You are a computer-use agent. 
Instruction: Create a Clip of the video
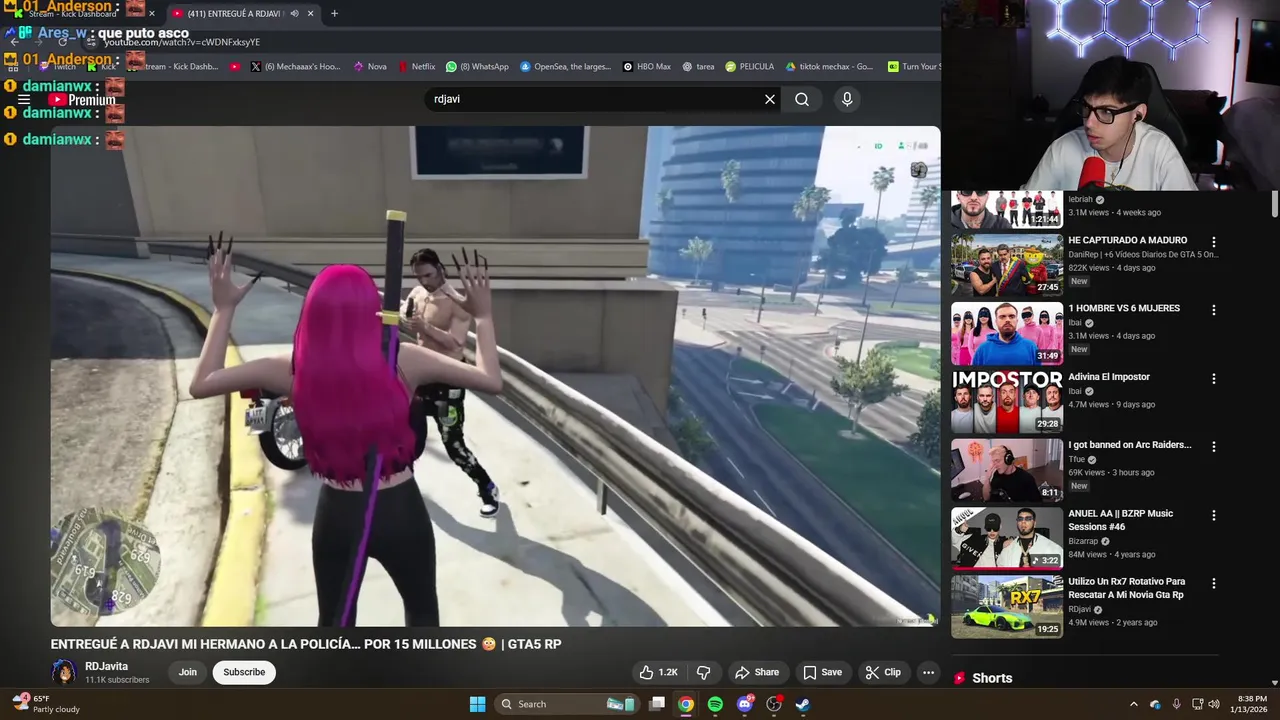click(x=883, y=672)
